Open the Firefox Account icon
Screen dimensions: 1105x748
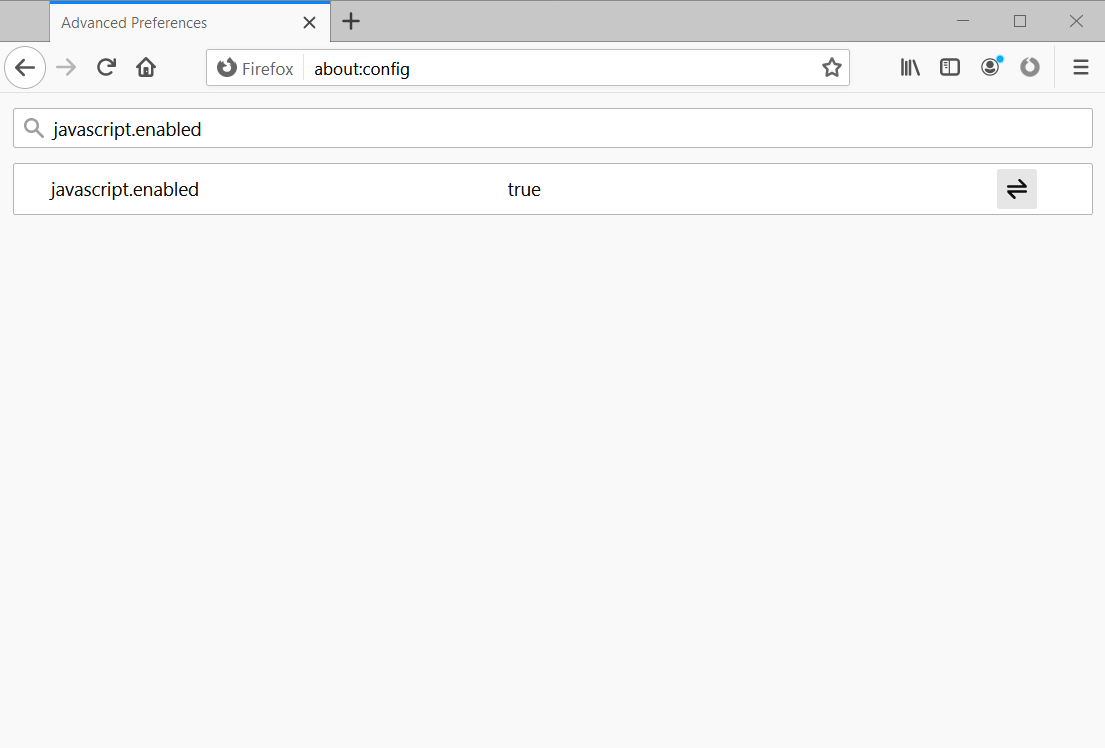point(990,68)
